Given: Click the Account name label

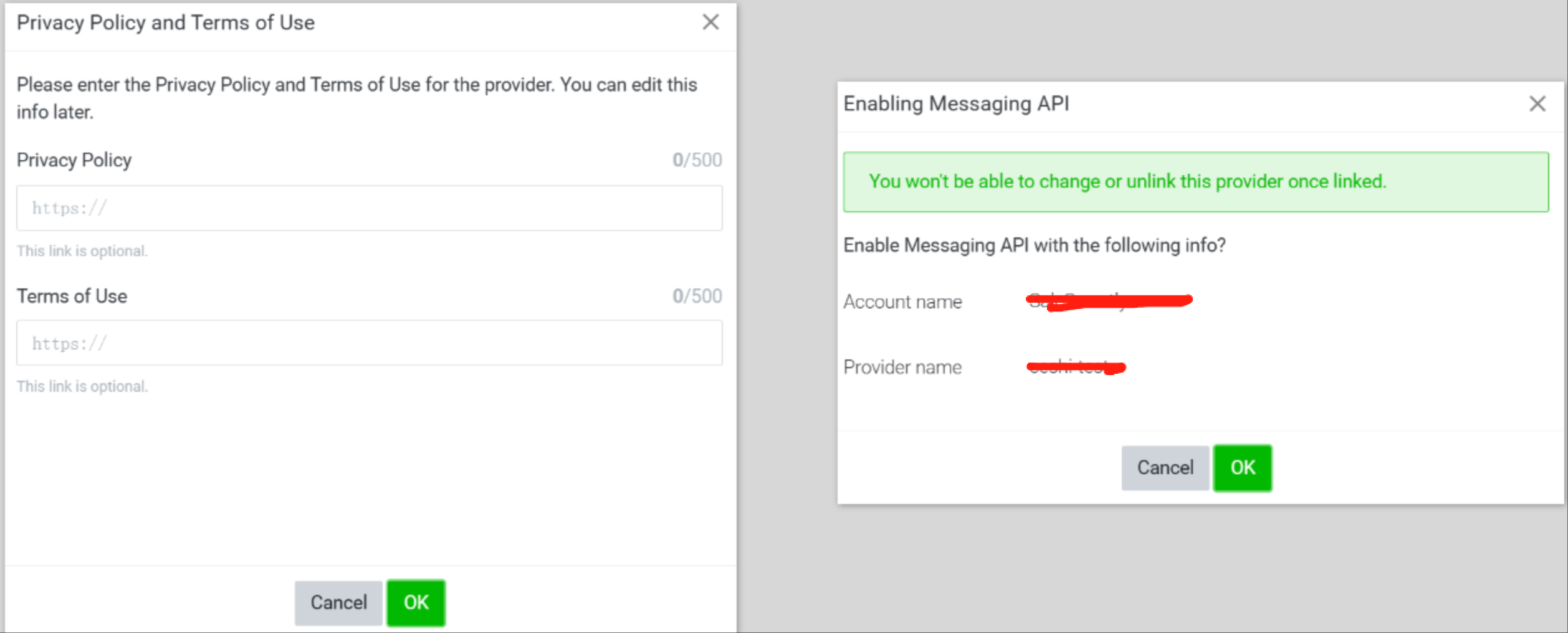Looking at the screenshot, I should click(902, 302).
